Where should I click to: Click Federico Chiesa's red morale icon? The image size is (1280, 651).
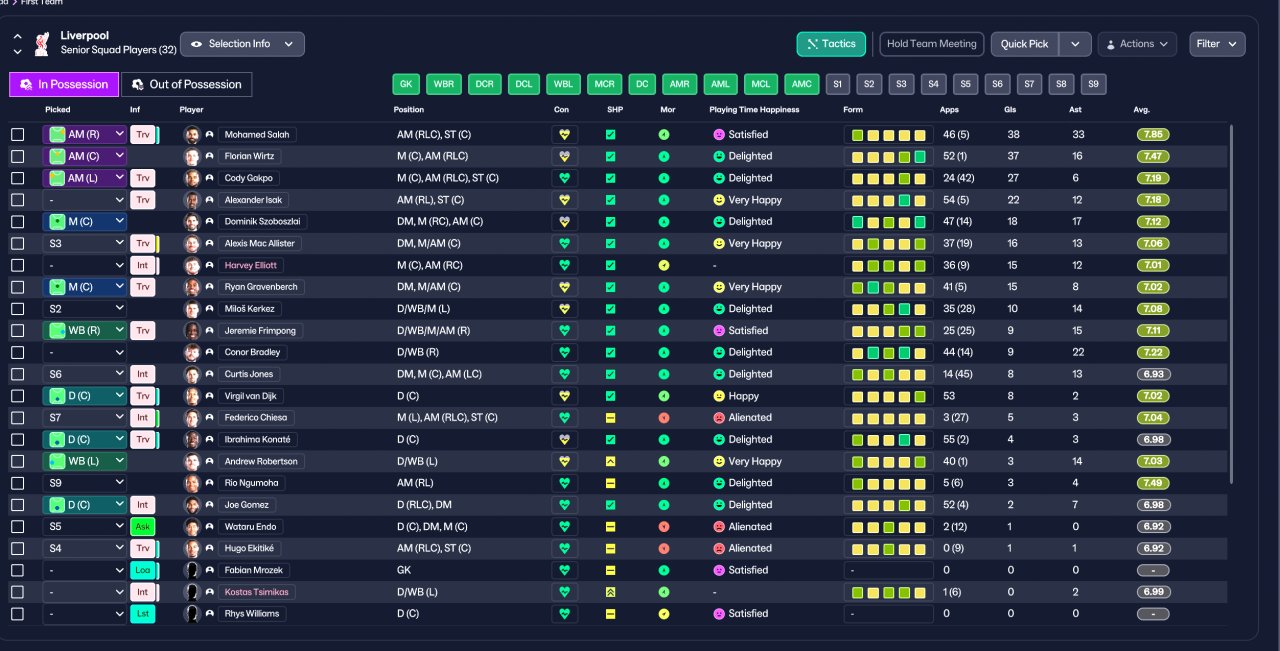pos(664,418)
